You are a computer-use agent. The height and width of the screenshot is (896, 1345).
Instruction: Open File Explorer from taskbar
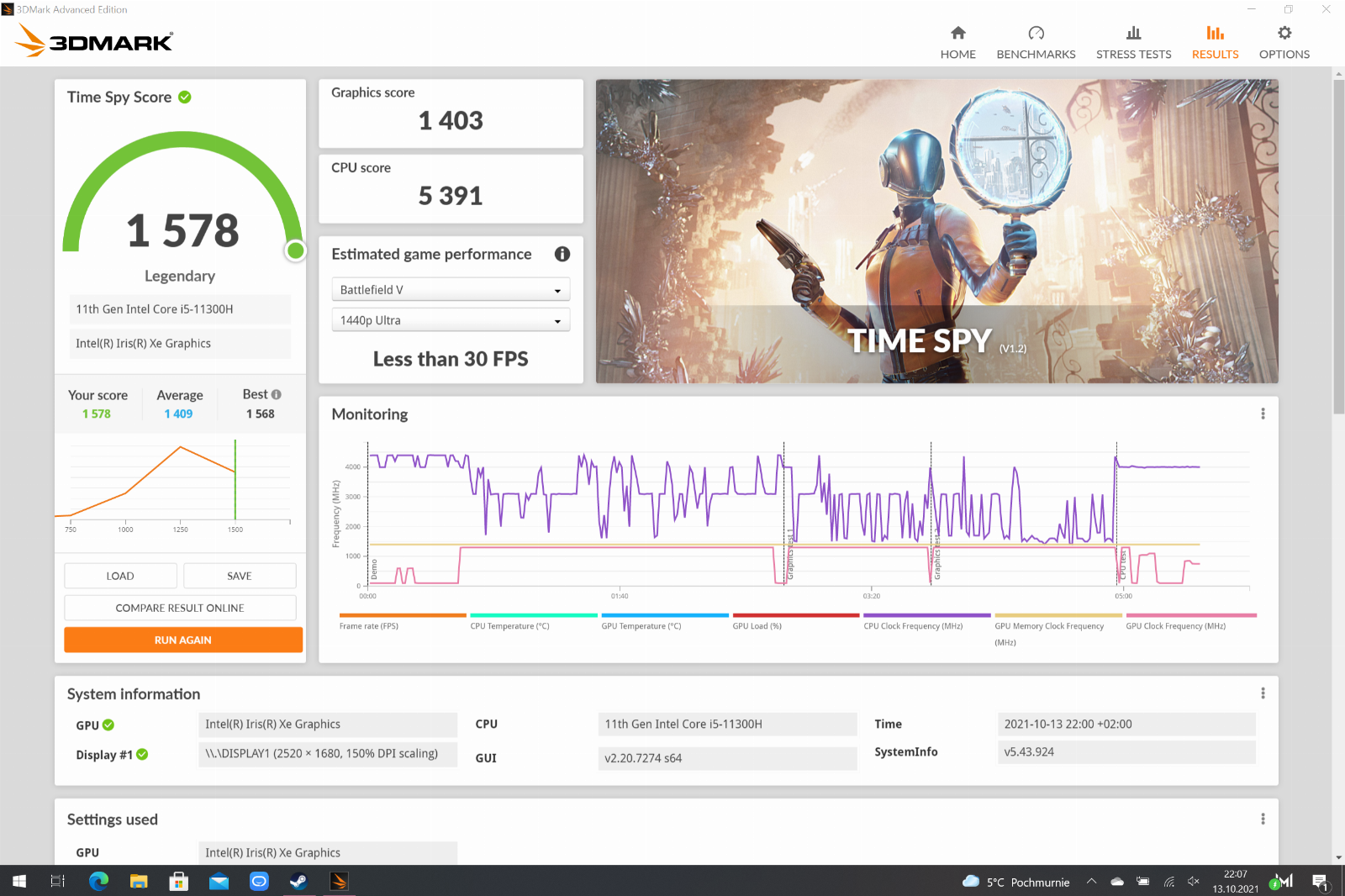(139, 881)
